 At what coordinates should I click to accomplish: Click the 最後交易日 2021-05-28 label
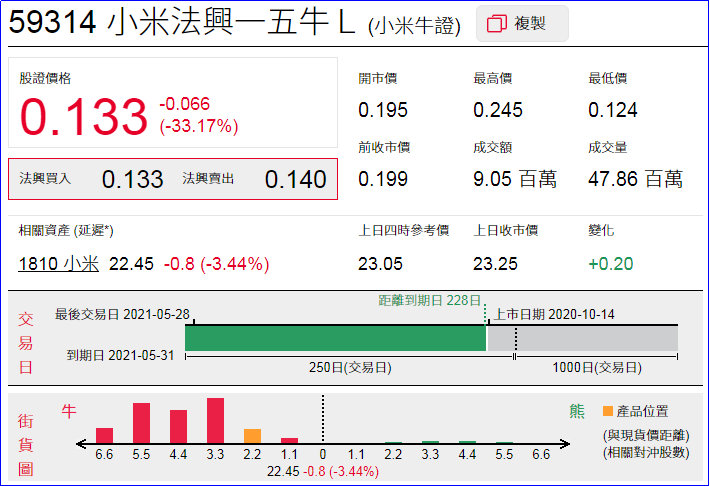[x=122, y=314]
